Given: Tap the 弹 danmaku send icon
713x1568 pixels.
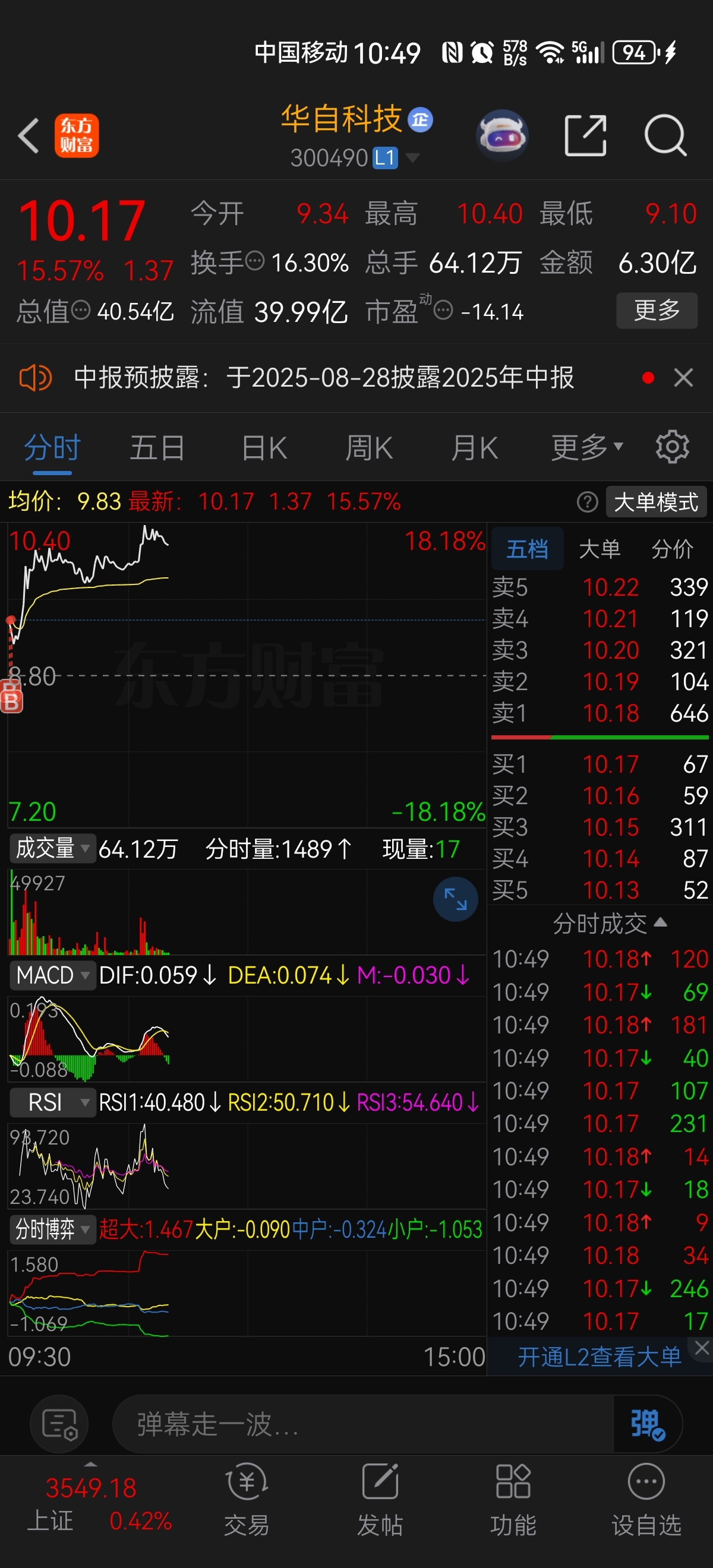Looking at the screenshot, I should (x=647, y=1425).
